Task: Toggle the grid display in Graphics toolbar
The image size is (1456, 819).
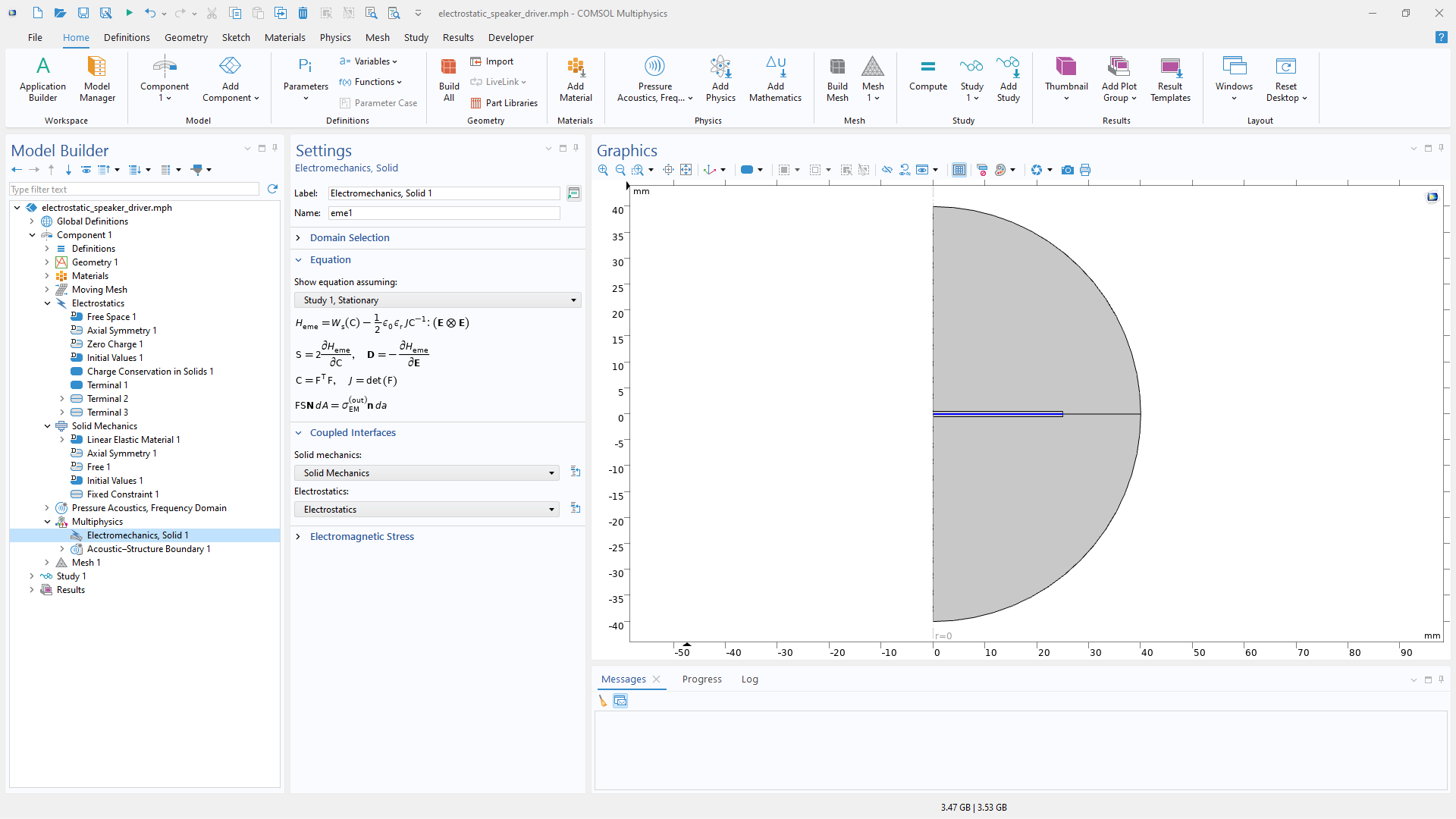Action: coord(959,170)
